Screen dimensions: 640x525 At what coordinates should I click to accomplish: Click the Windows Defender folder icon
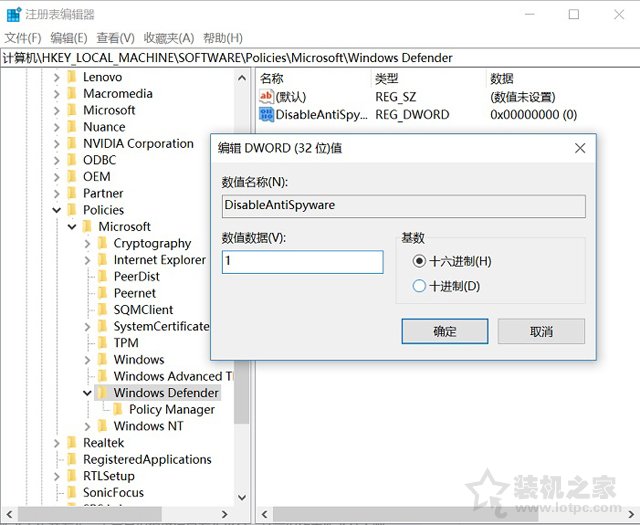[102, 393]
